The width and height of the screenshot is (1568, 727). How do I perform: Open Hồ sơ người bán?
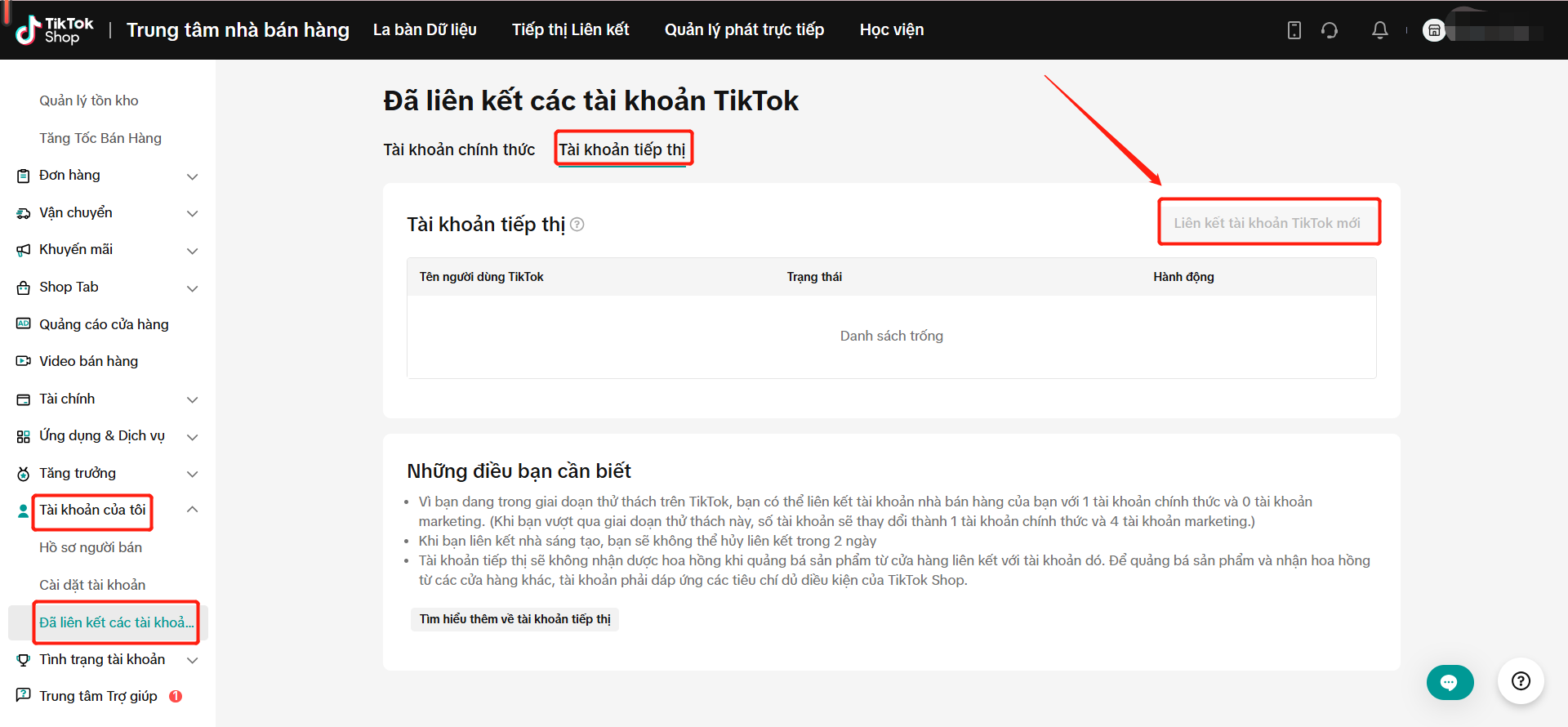point(91,547)
